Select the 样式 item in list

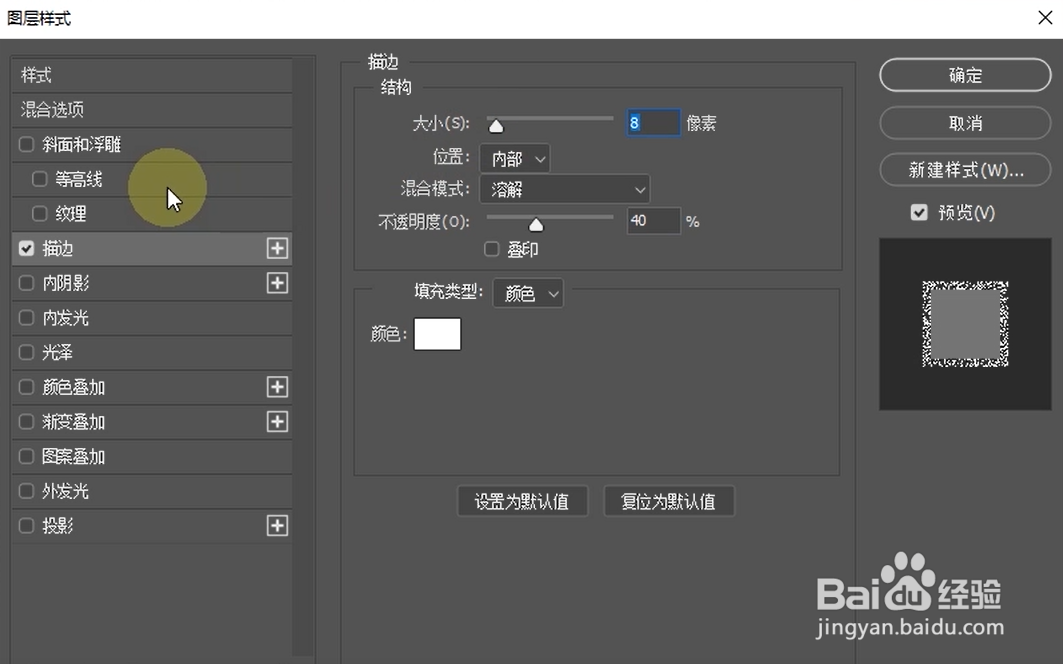tap(153, 75)
